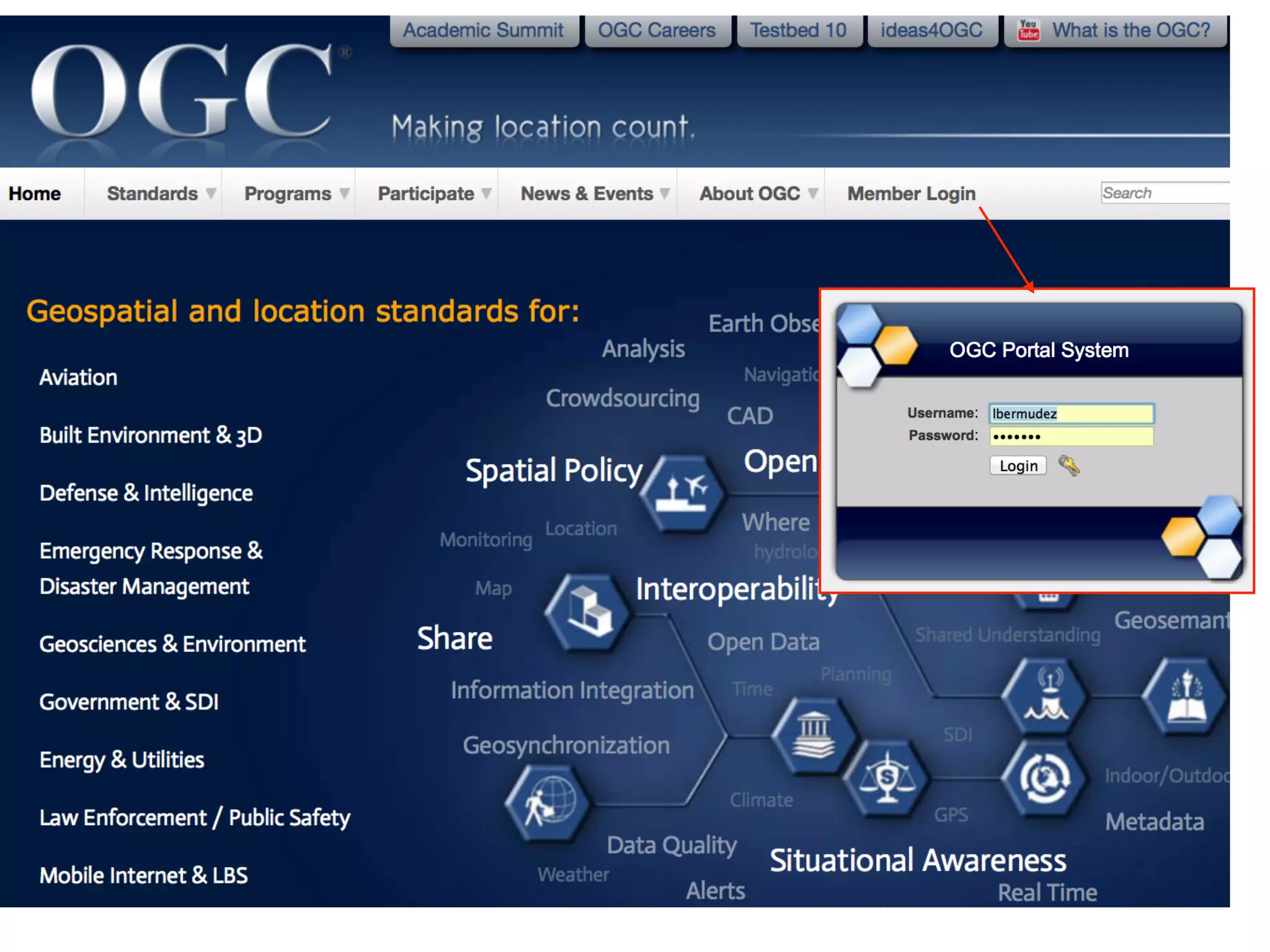Click the key icon beside Login button
This screenshot has height=952, width=1270.
coord(1068,465)
